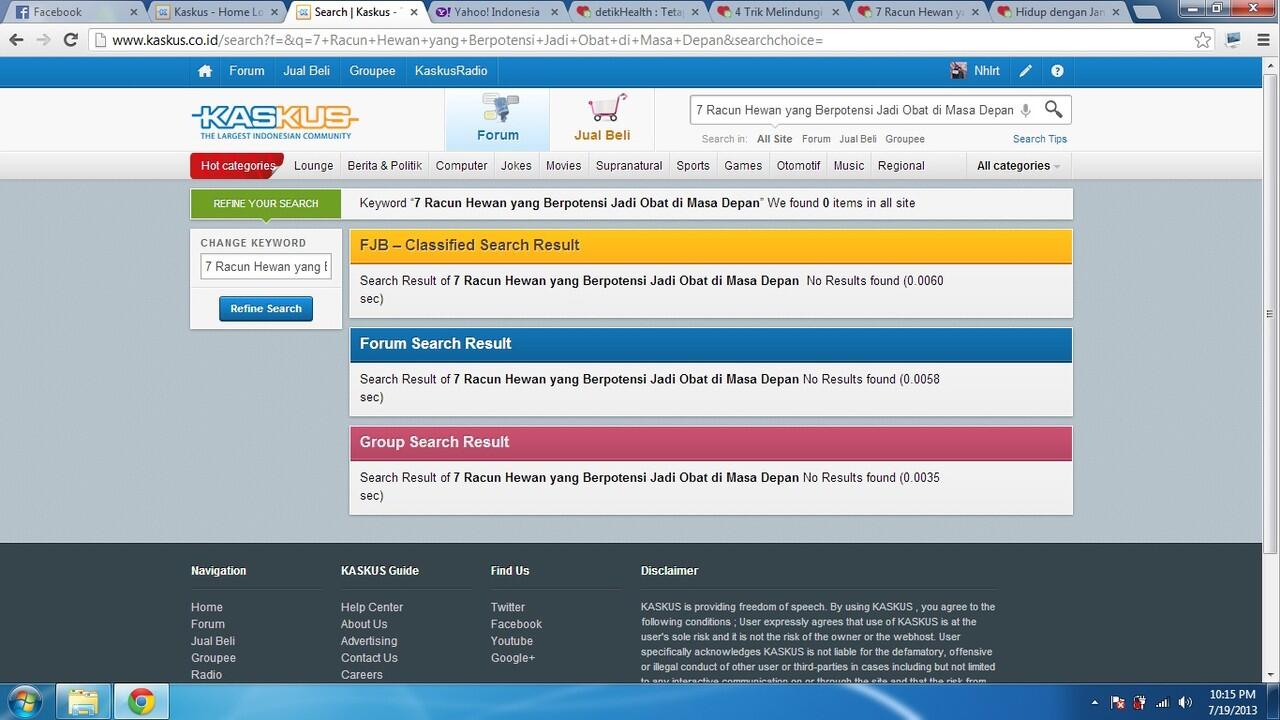1280x720 pixels.
Task: Open the Games category
Action: [743, 166]
